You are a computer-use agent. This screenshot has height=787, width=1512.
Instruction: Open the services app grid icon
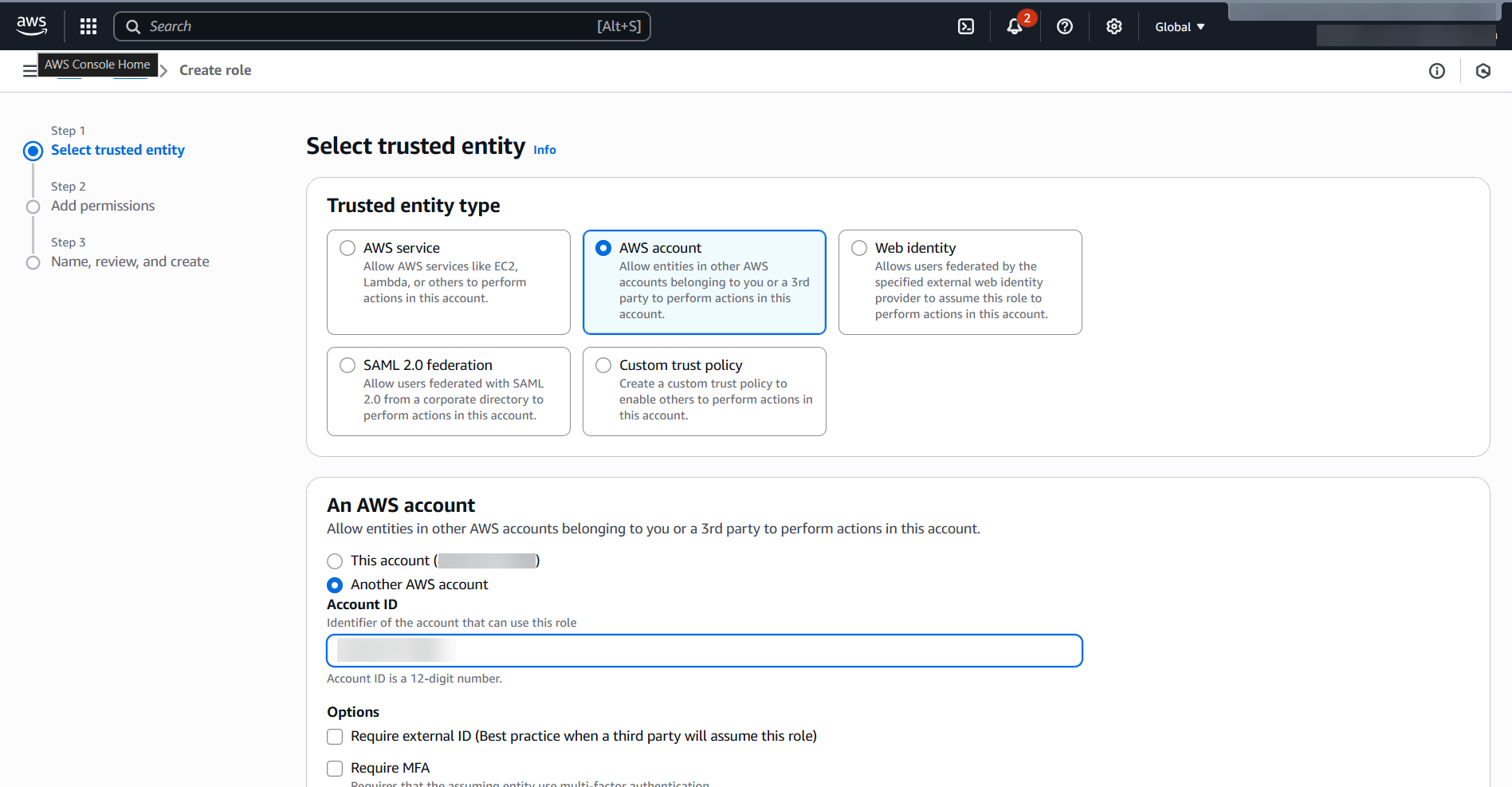click(88, 26)
